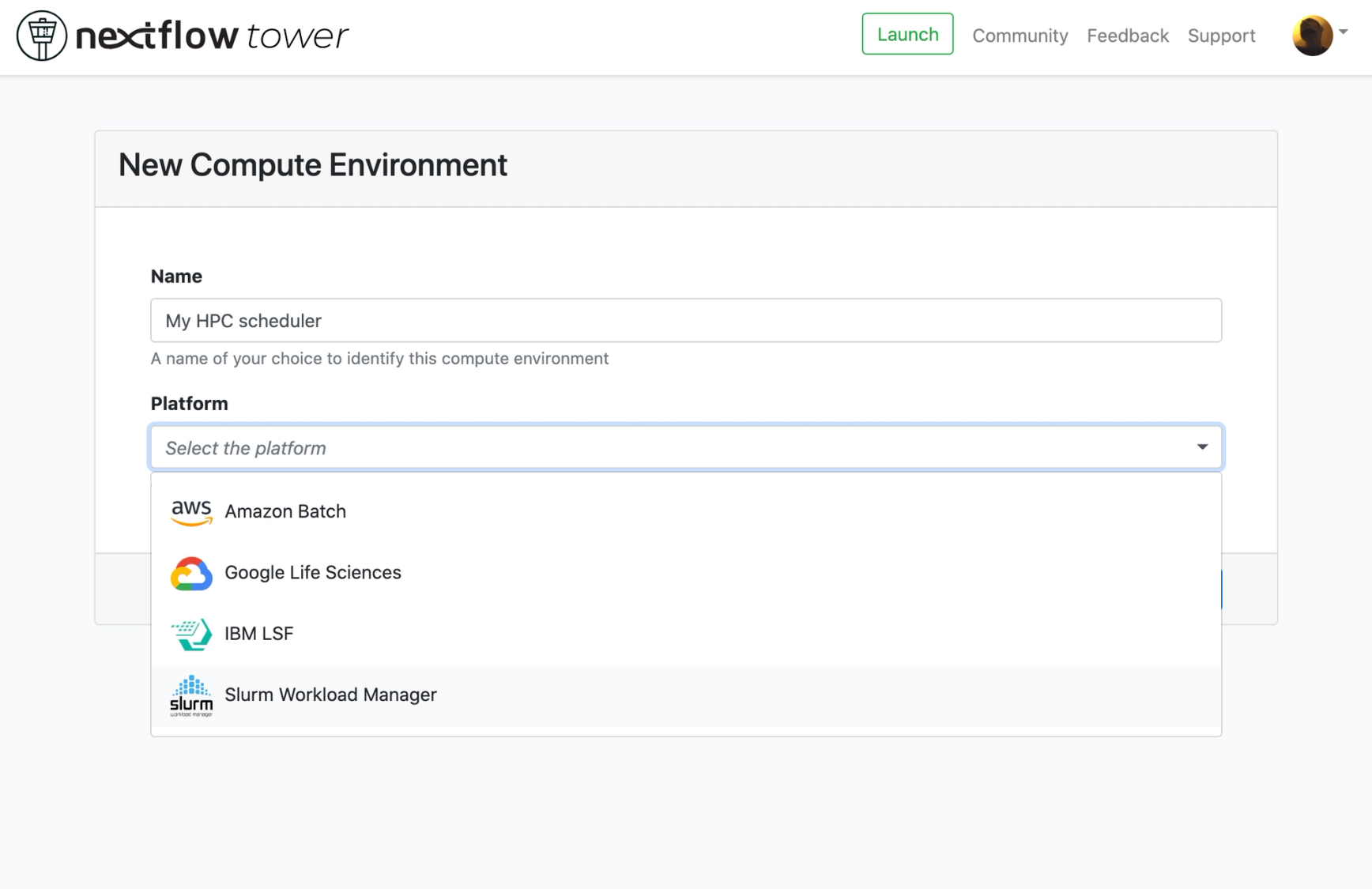Open the Community link

pyautogui.click(x=1020, y=36)
